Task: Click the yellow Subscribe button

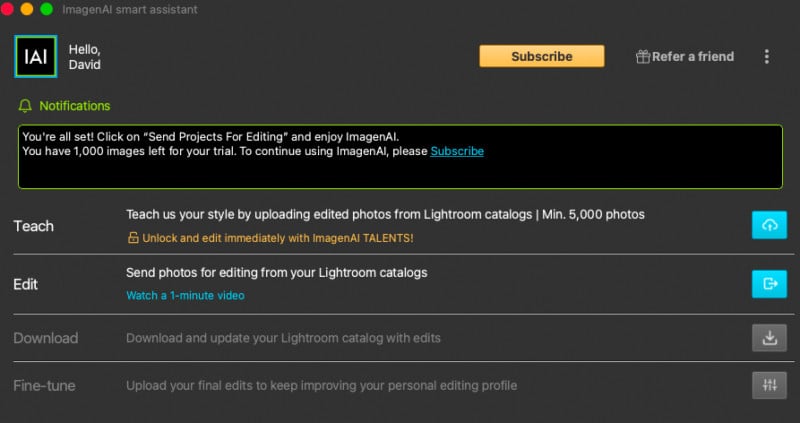Action: (541, 56)
